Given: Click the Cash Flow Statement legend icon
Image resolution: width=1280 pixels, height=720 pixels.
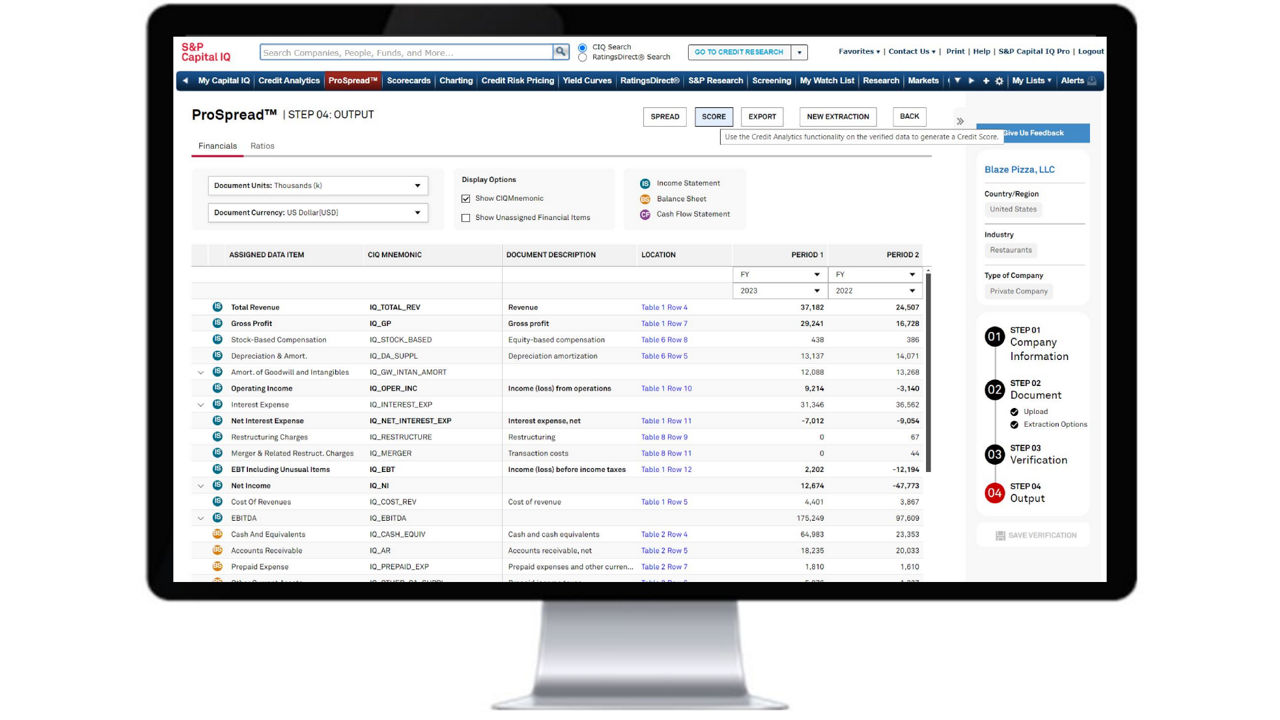Looking at the screenshot, I should point(645,214).
